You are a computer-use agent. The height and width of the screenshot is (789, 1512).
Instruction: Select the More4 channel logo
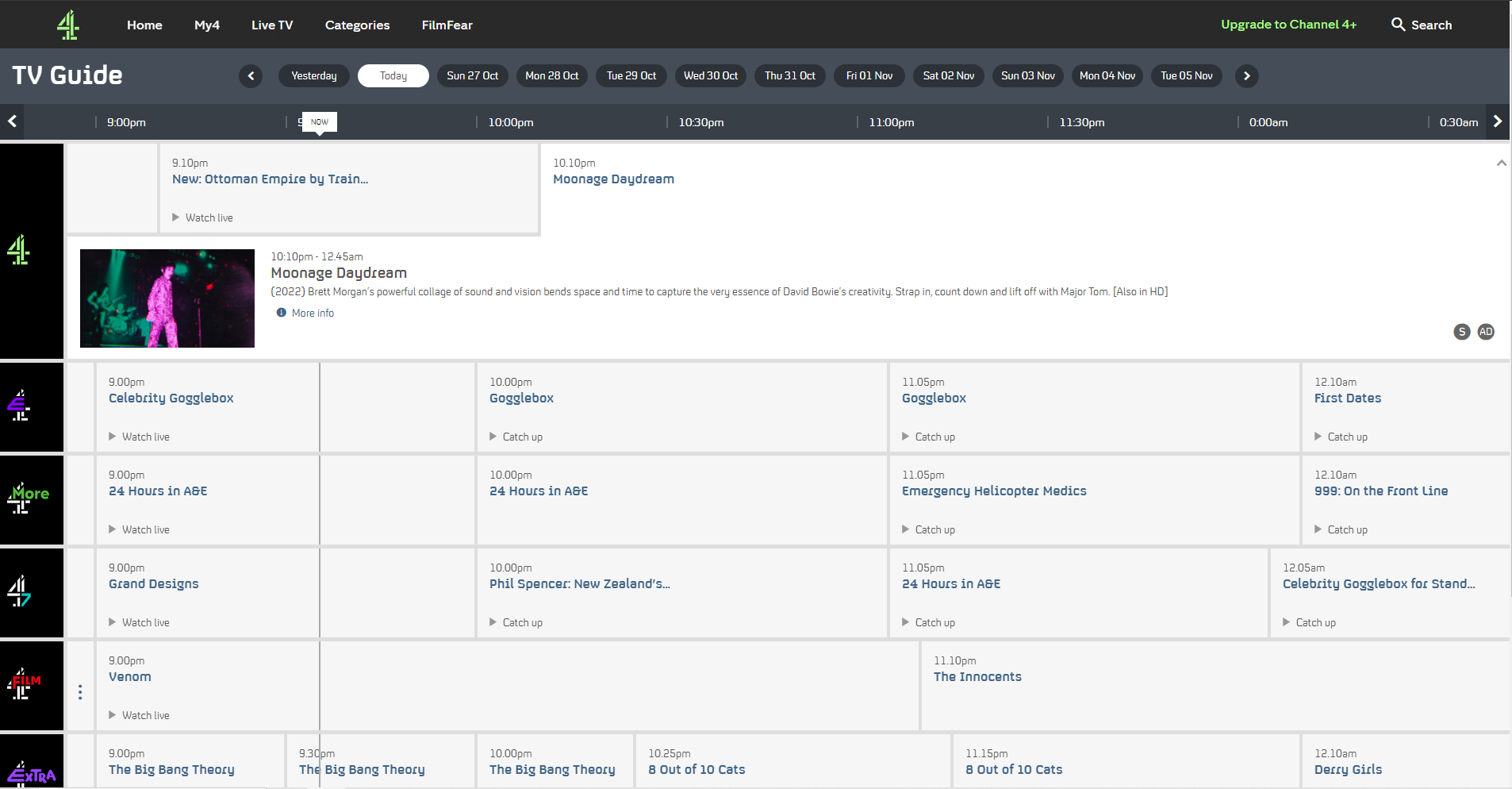click(x=29, y=499)
